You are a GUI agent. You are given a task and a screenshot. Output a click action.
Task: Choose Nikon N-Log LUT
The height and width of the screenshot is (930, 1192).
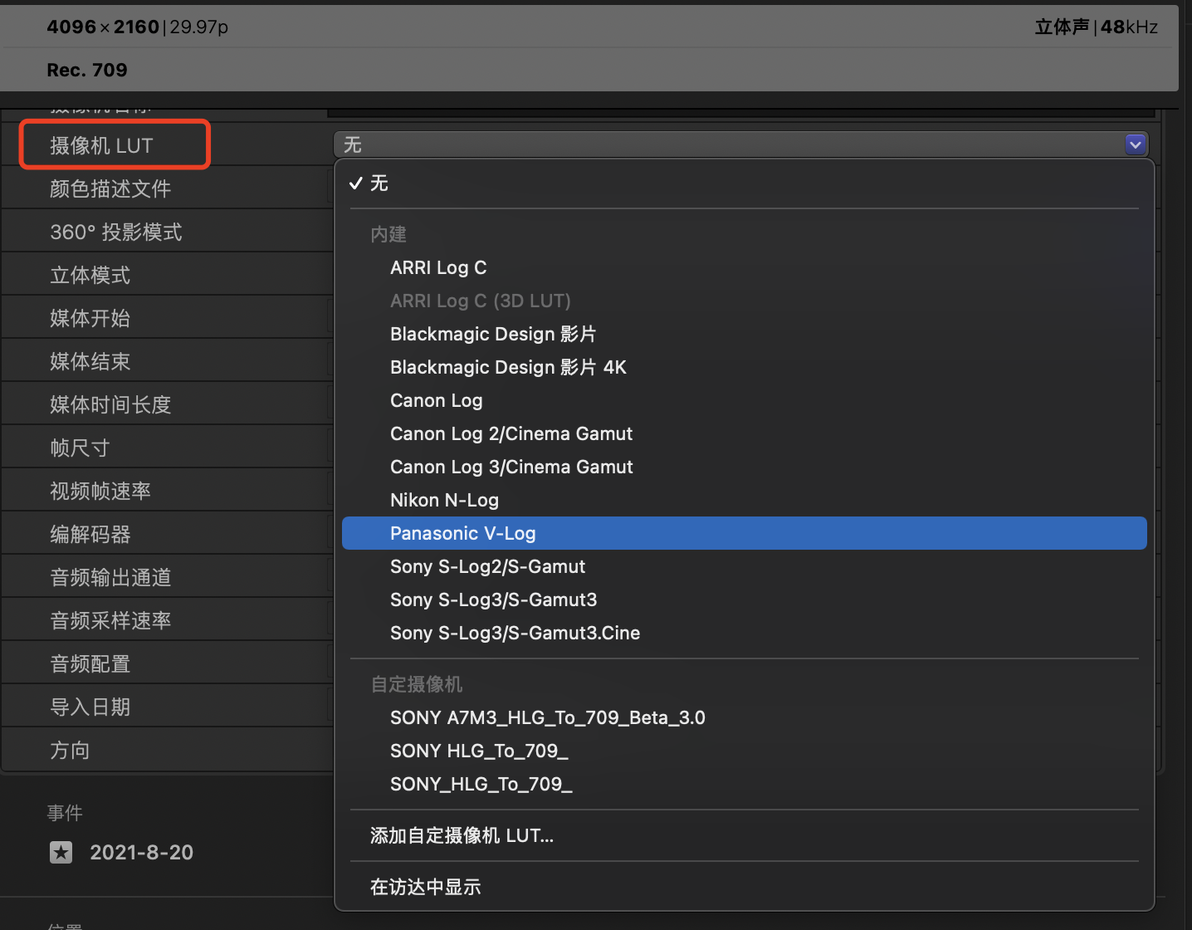[744, 500]
